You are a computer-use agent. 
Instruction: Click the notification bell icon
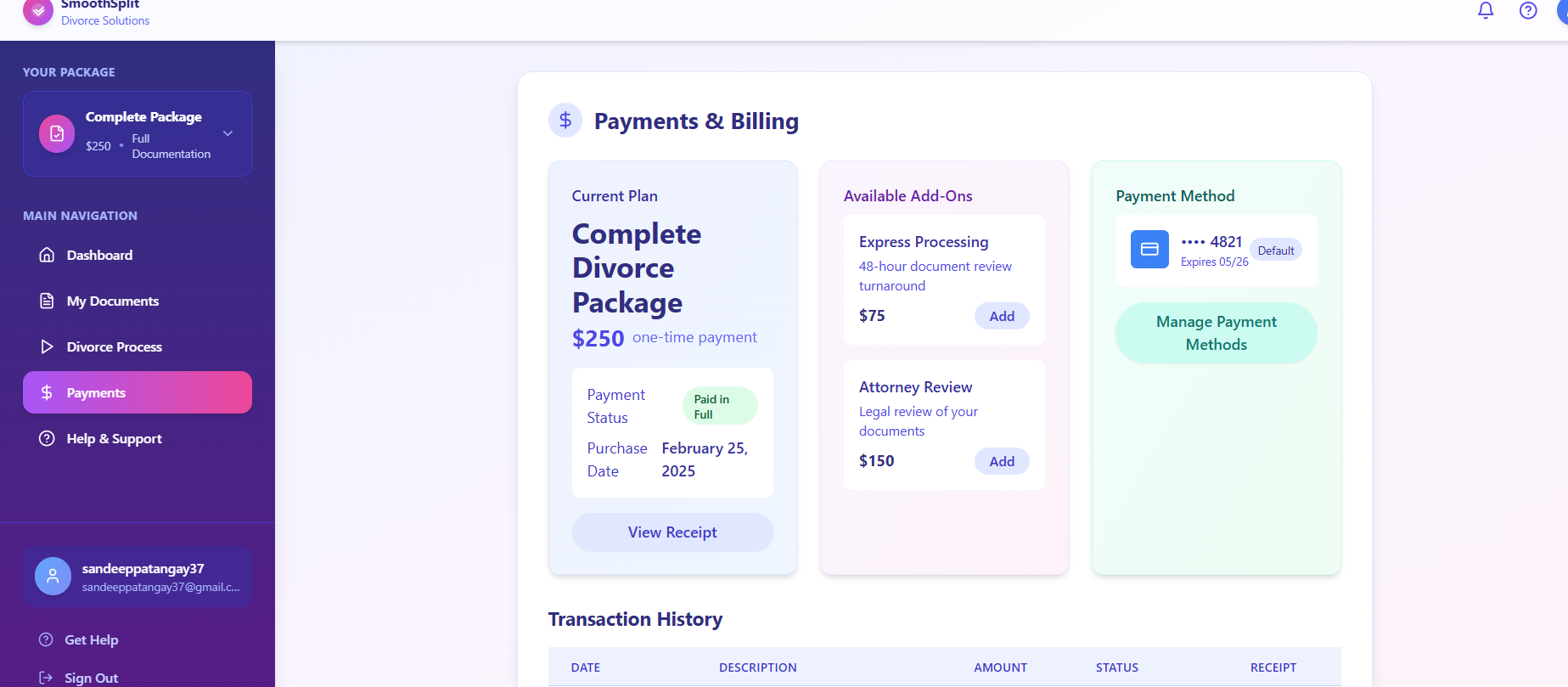click(1486, 11)
